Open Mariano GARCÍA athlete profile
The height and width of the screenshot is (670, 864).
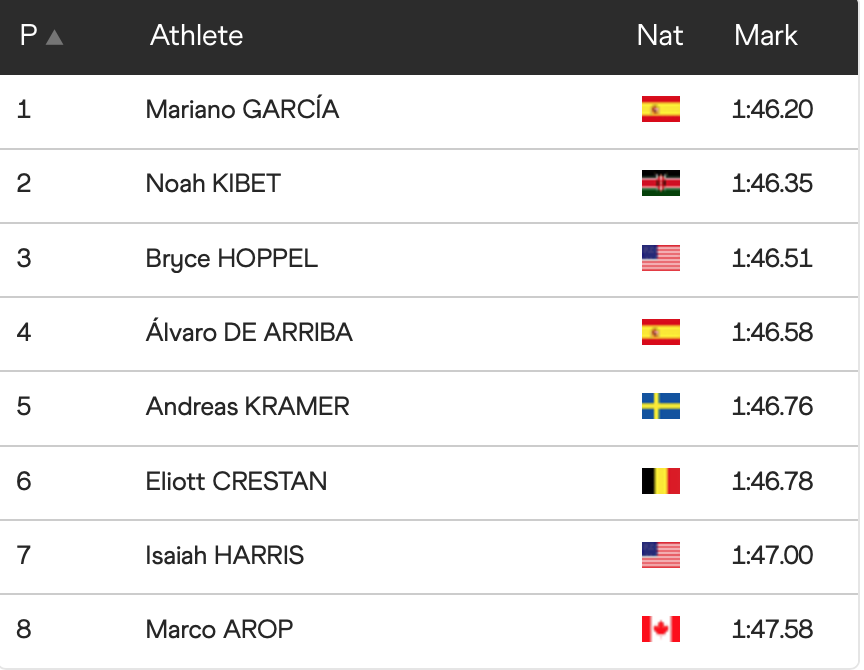pyautogui.click(x=242, y=109)
